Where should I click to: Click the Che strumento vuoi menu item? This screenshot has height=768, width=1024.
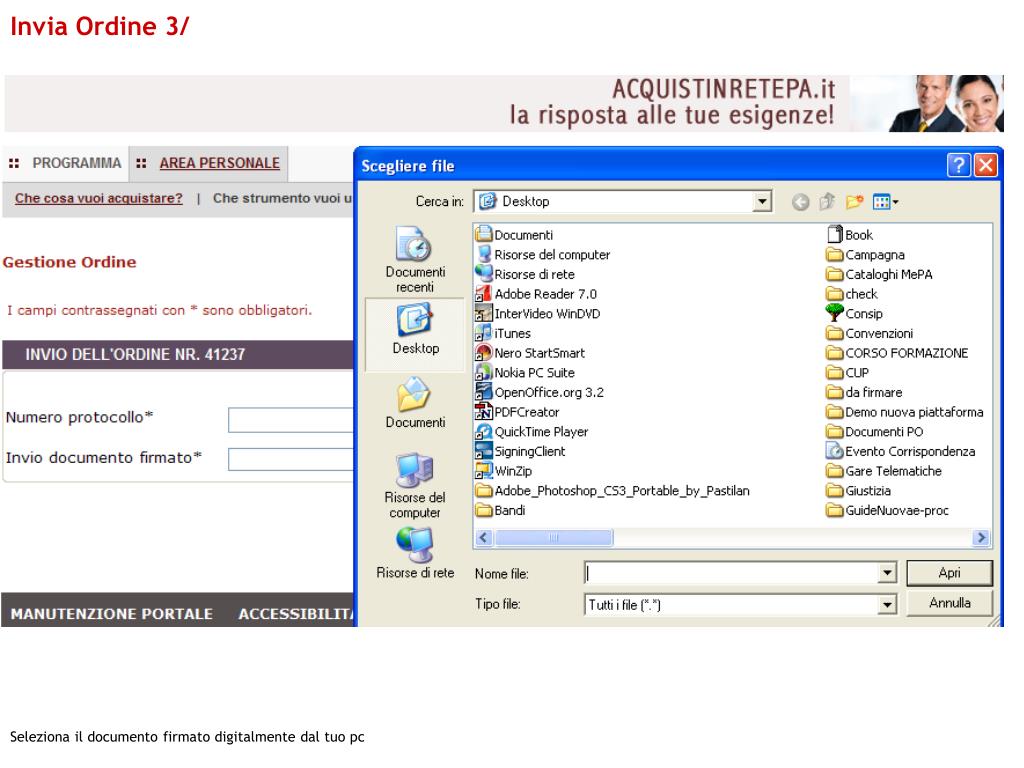(x=282, y=198)
